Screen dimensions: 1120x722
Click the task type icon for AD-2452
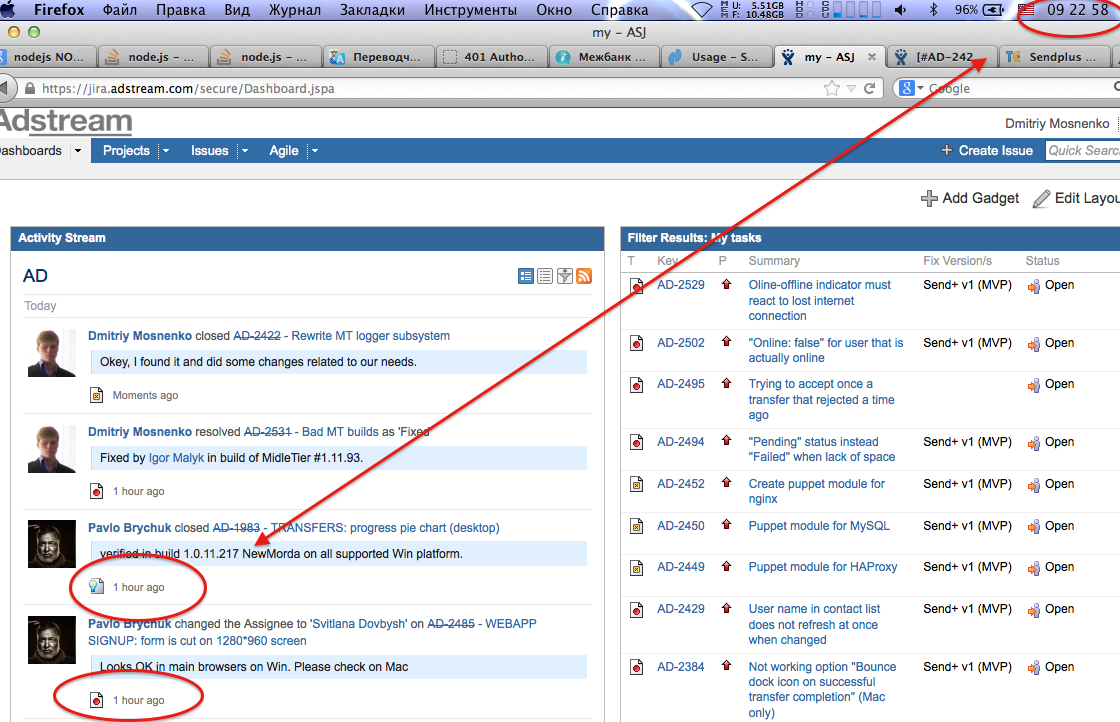click(x=636, y=485)
